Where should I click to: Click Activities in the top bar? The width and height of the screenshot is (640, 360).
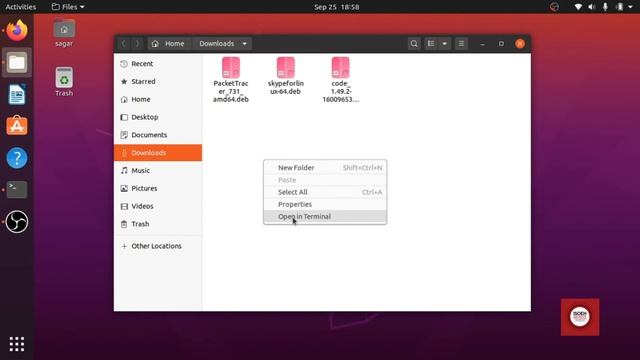[20, 7]
